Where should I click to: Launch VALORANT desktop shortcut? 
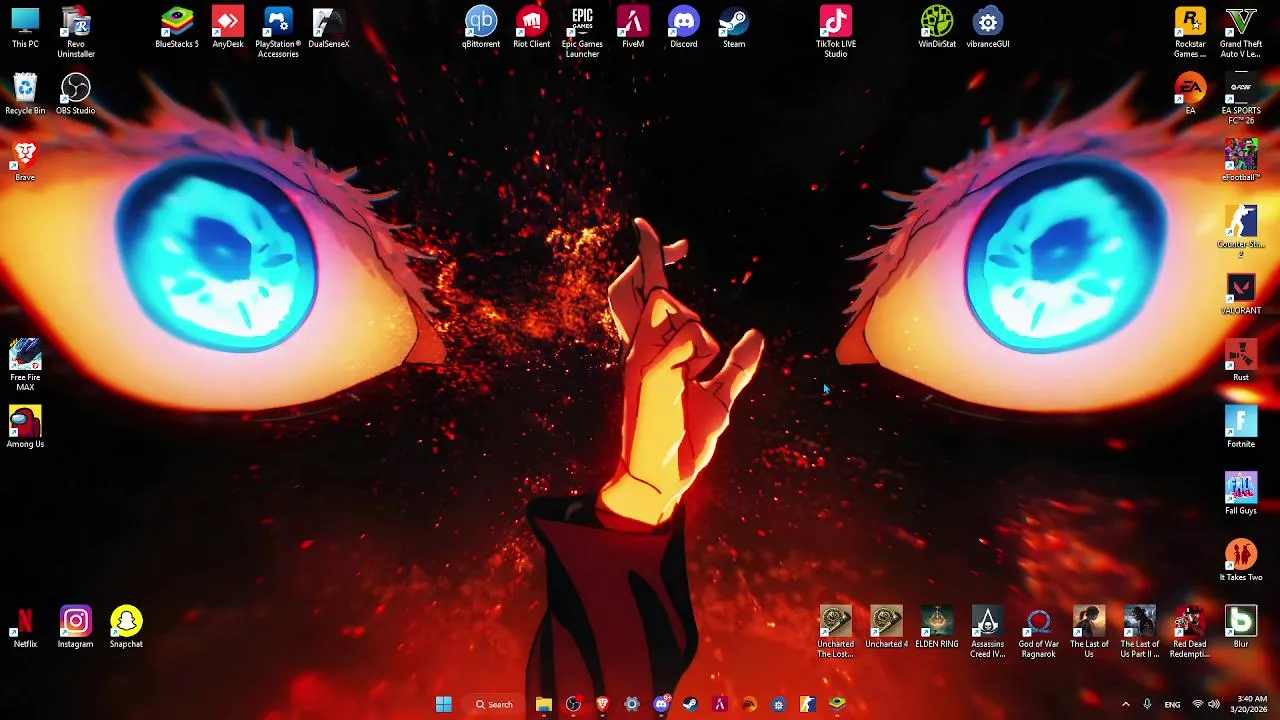coord(1241,294)
